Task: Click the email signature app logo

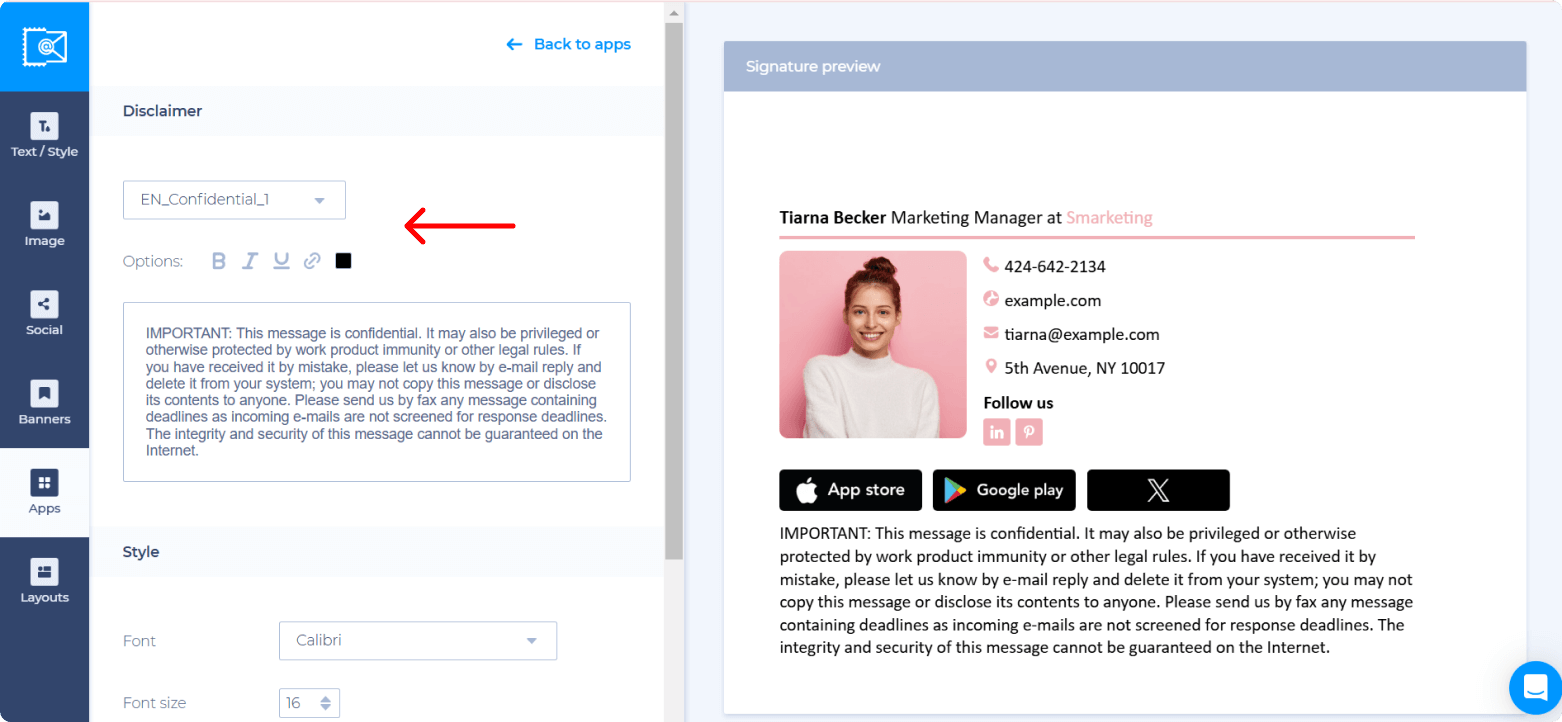Action: [x=44, y=46]
